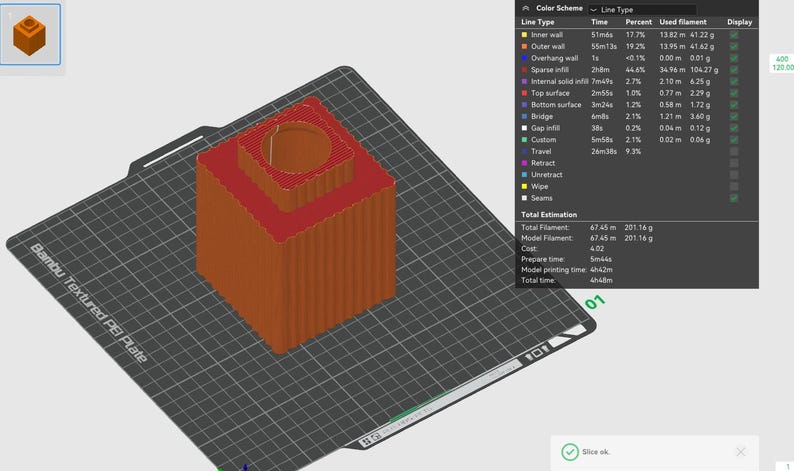Click the Sparse infill dark red swatch
The image size is (794, 471).
point(524,70)
